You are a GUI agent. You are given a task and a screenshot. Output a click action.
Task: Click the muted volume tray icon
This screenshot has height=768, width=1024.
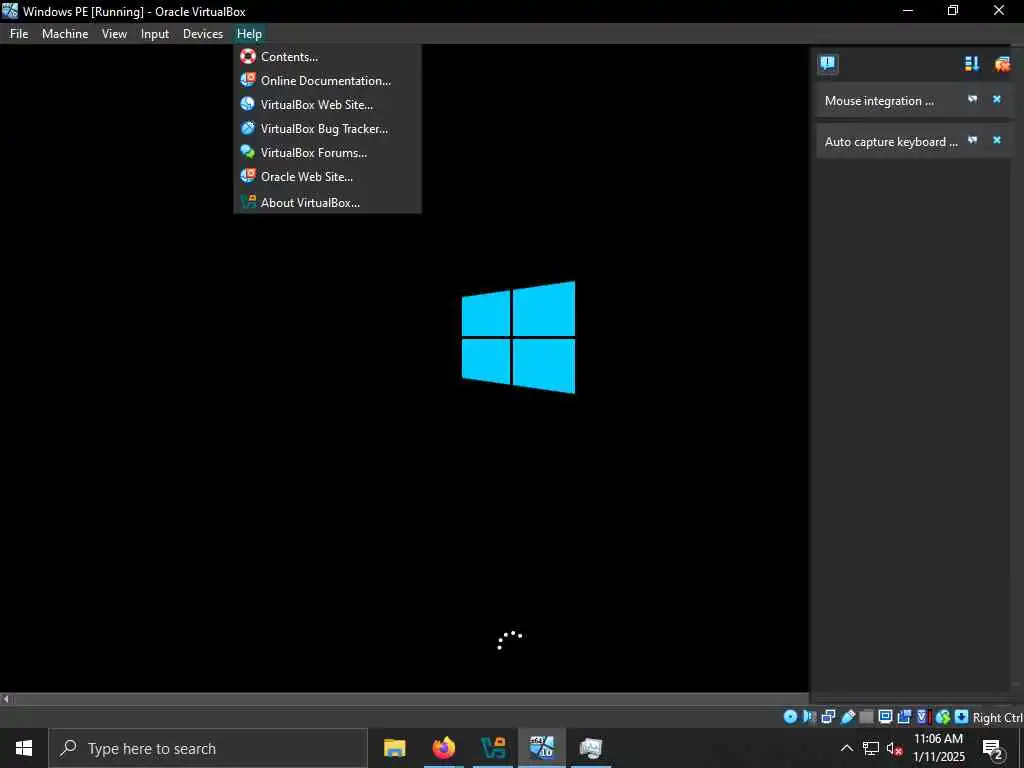click(x=895, y=748)
